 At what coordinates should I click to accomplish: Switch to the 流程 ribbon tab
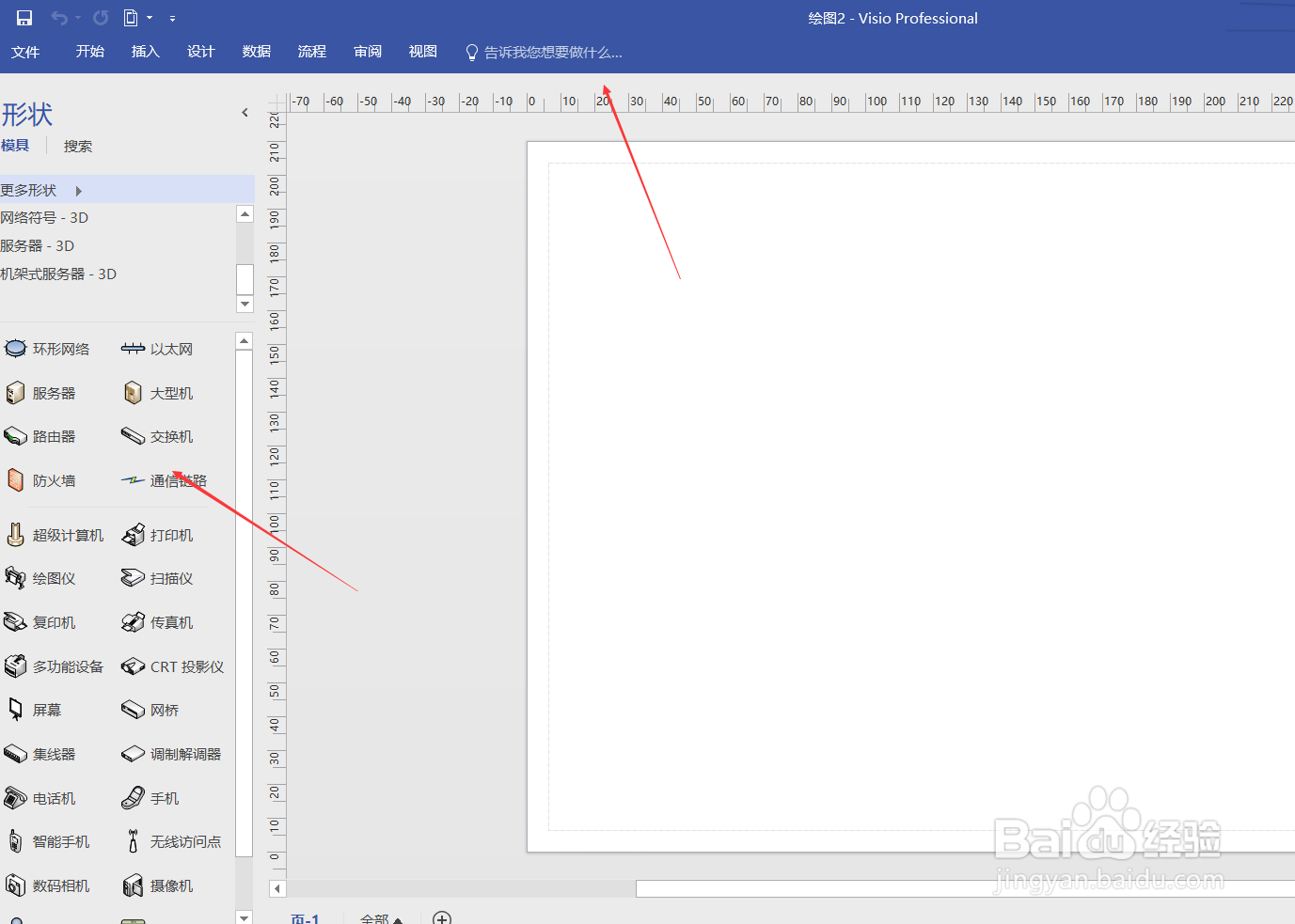[312, 52]
